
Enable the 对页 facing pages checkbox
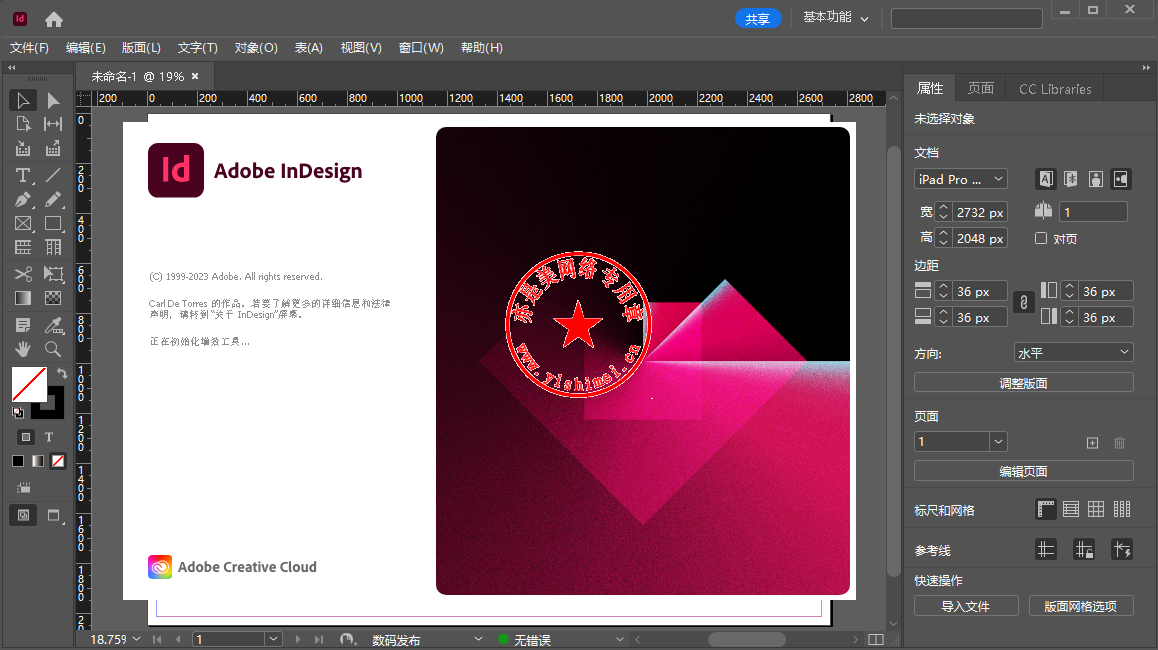(1041, 238)
